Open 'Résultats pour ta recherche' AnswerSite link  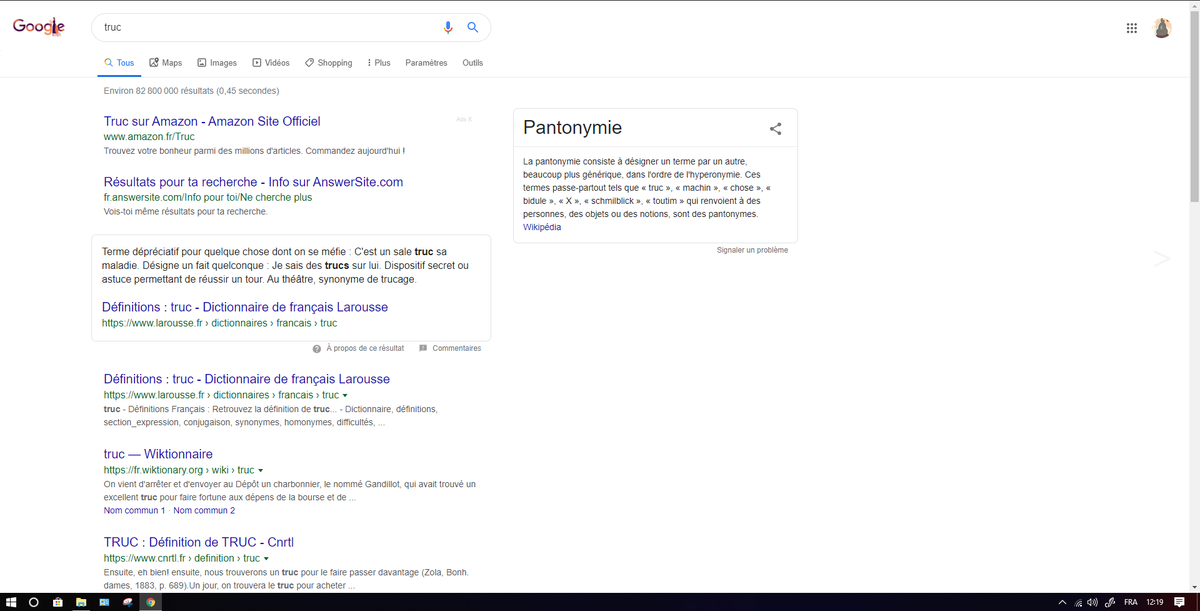coord(253,182)
